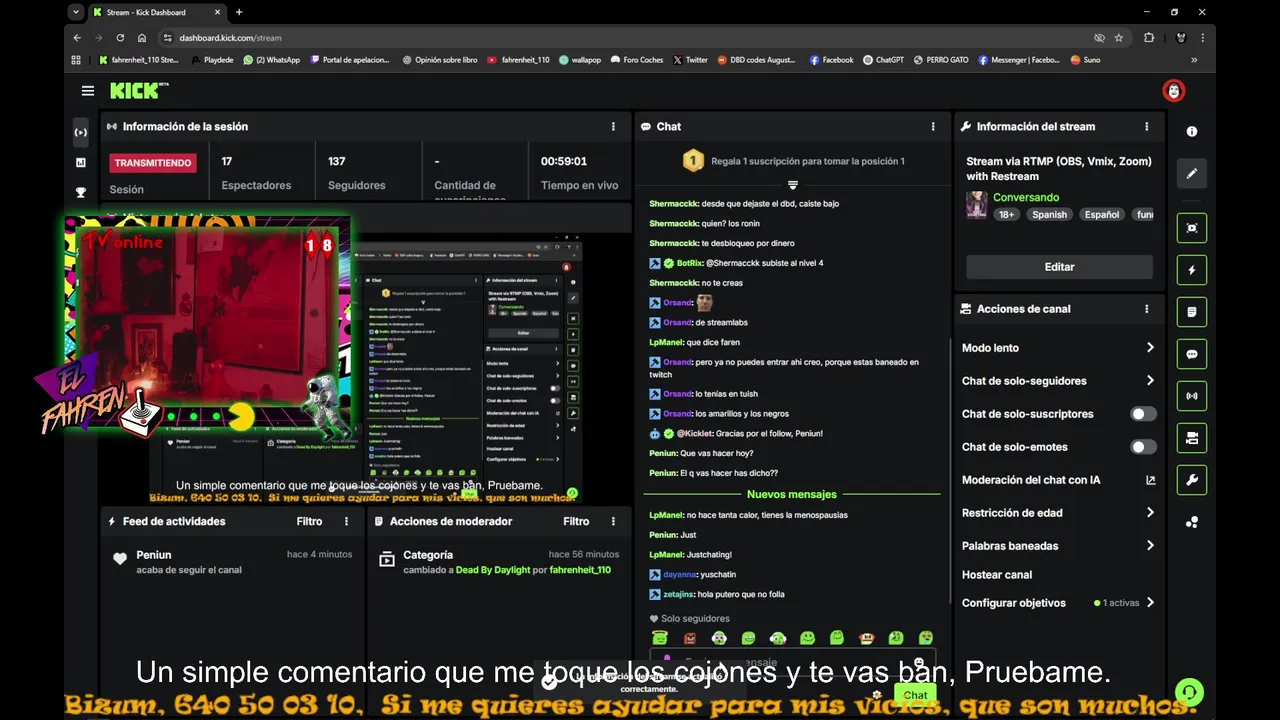This screenshot has width=1280, height=720.
Task: Toggle the channel actions widget icon
Action: [1191, 438]
